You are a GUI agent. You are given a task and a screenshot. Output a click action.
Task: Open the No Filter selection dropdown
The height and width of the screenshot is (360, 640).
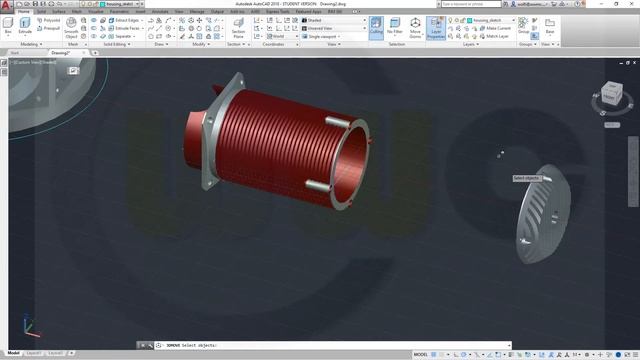pyautogui.click(x=395, y=28)
